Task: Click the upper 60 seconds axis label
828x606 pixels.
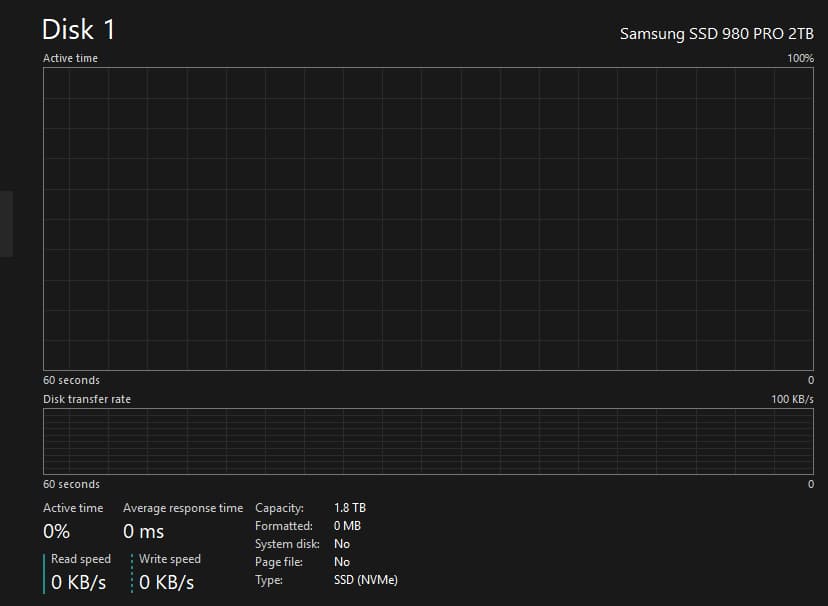Action: (x=72, y=380)
